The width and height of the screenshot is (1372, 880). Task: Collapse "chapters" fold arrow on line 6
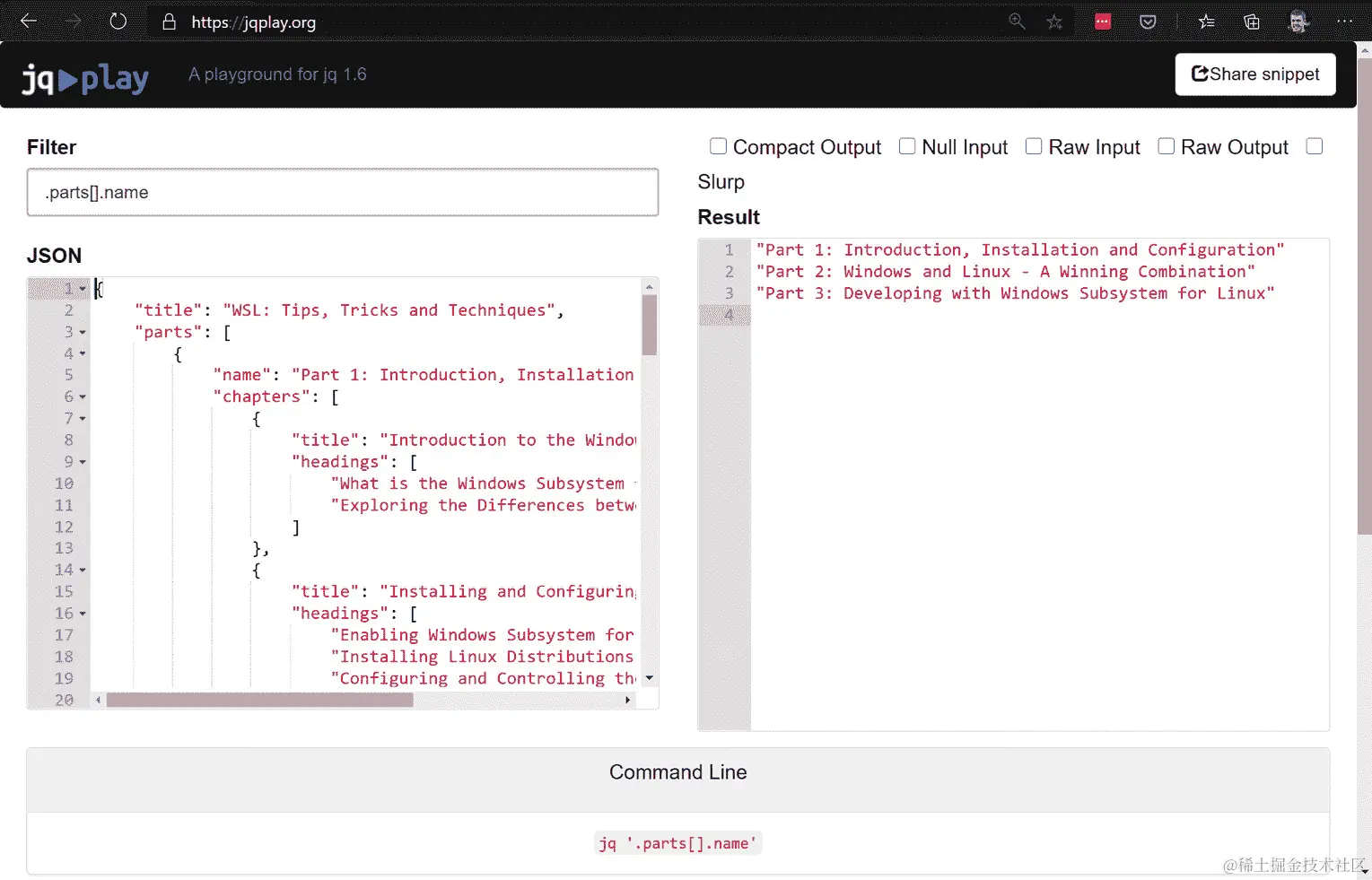[x=83, y=396]
